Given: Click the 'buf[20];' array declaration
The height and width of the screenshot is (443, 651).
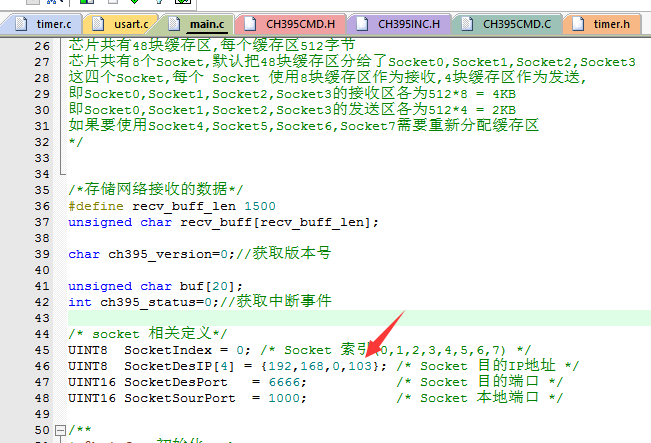Looking at the screenshot, I should (x=211, y=286).
